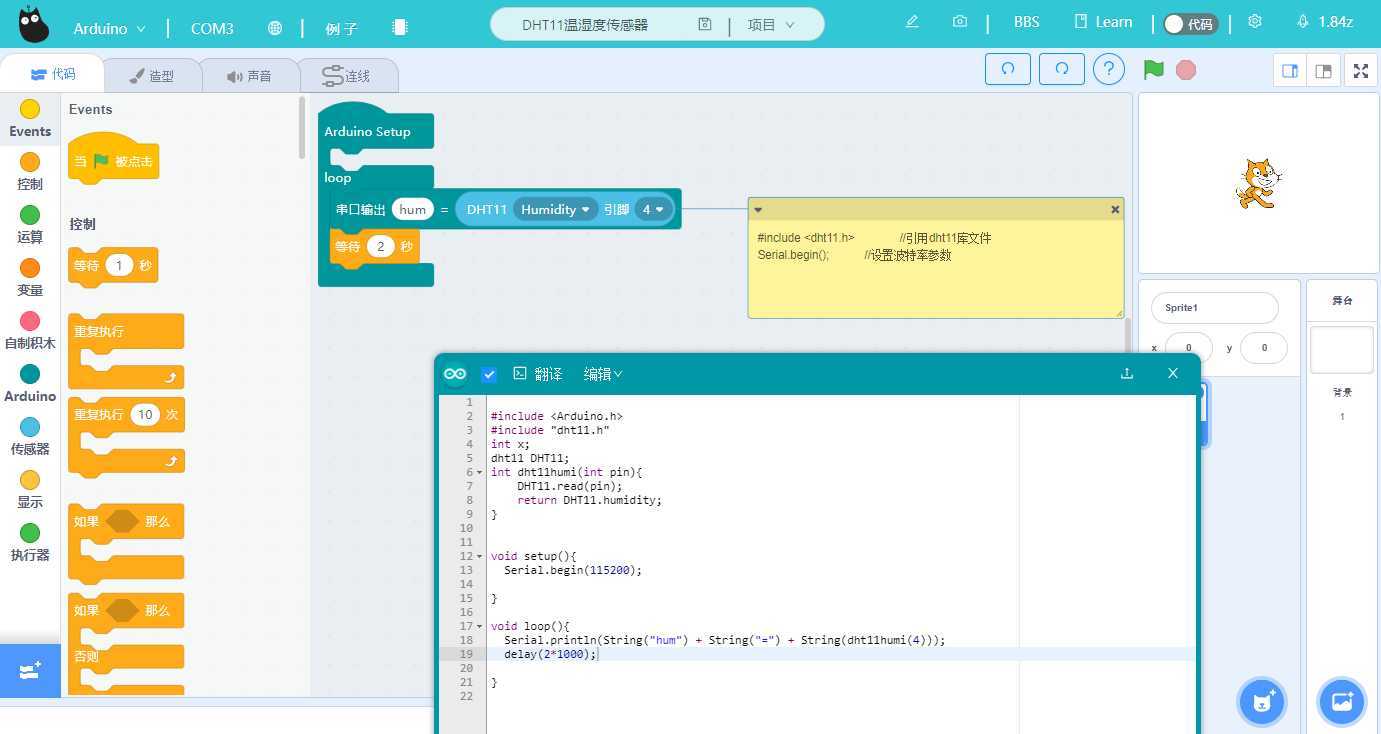Viewport: 1381px width, 734px height.
Task: Open the BBS forum link
Action: pos(1026,22)
